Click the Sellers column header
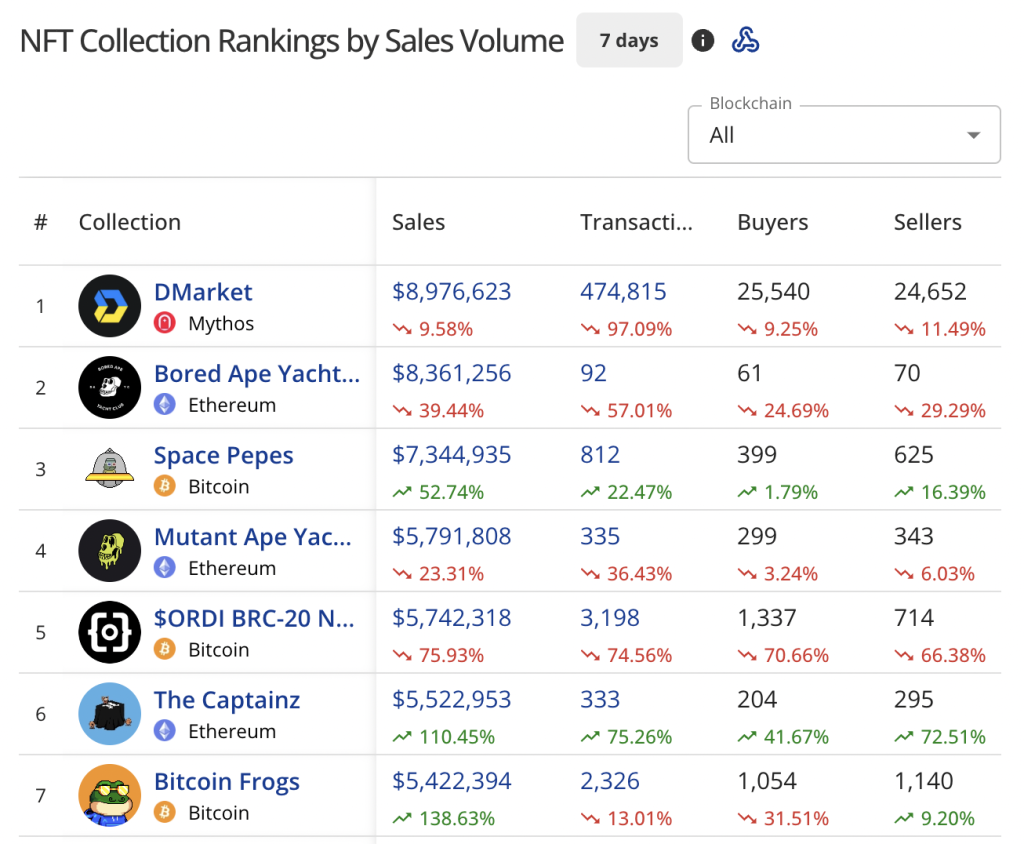1024x844 pixels. (928, 222)
